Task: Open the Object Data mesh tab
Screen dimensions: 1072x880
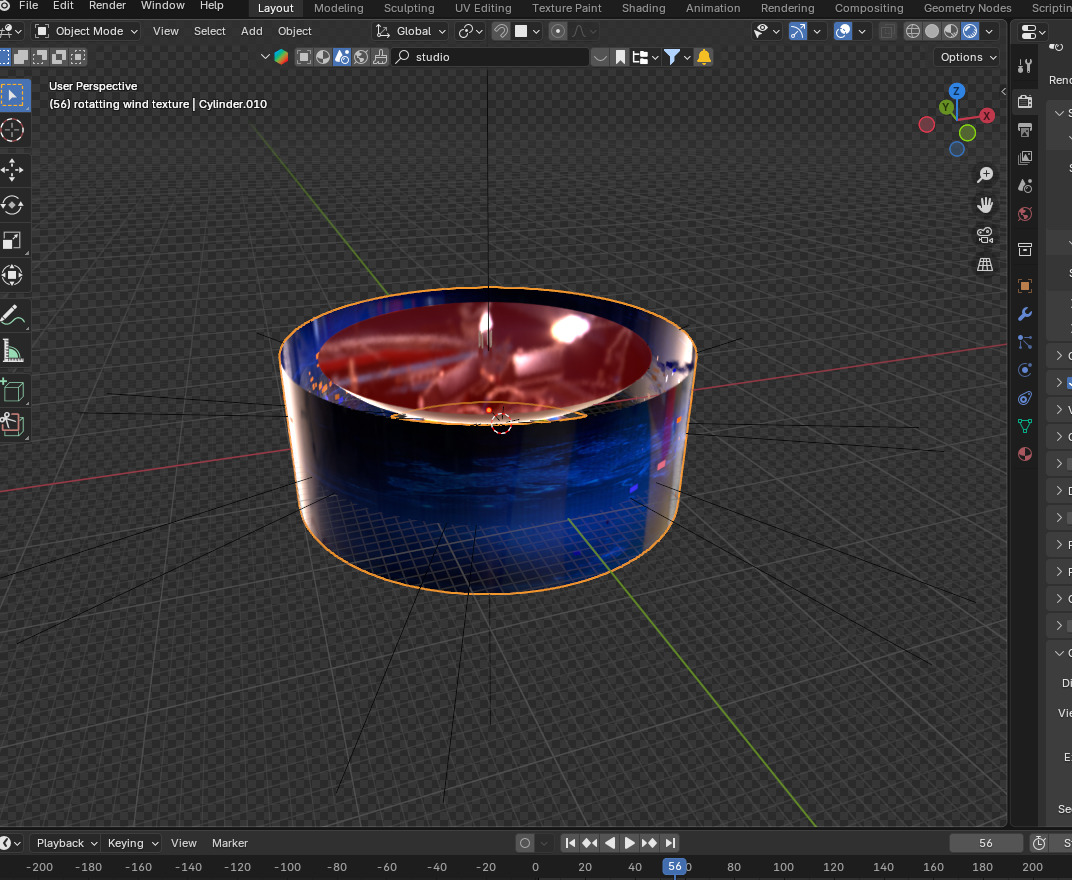Action: pos(1025,426)
